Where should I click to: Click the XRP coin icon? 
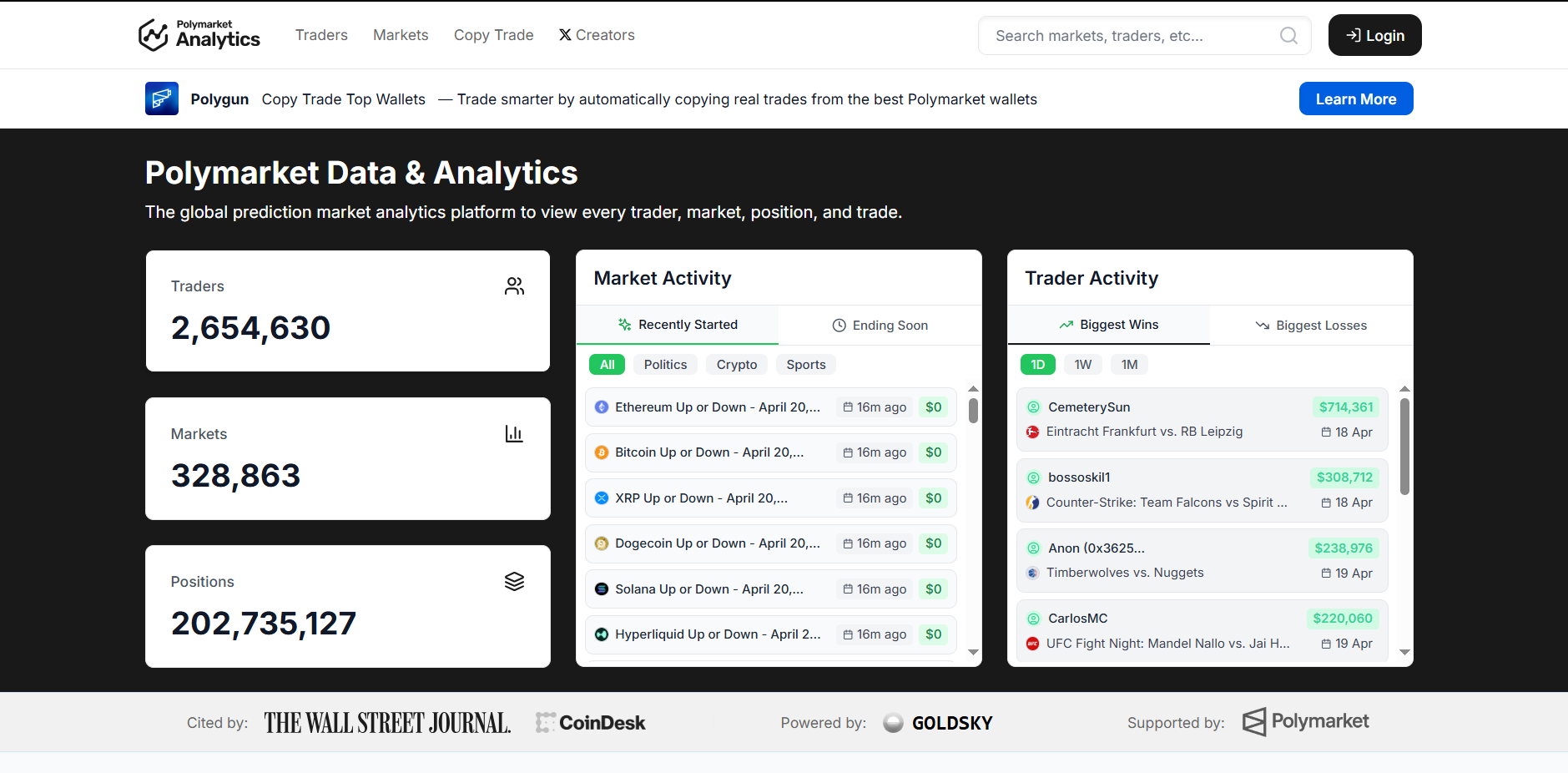pos(602,498)
